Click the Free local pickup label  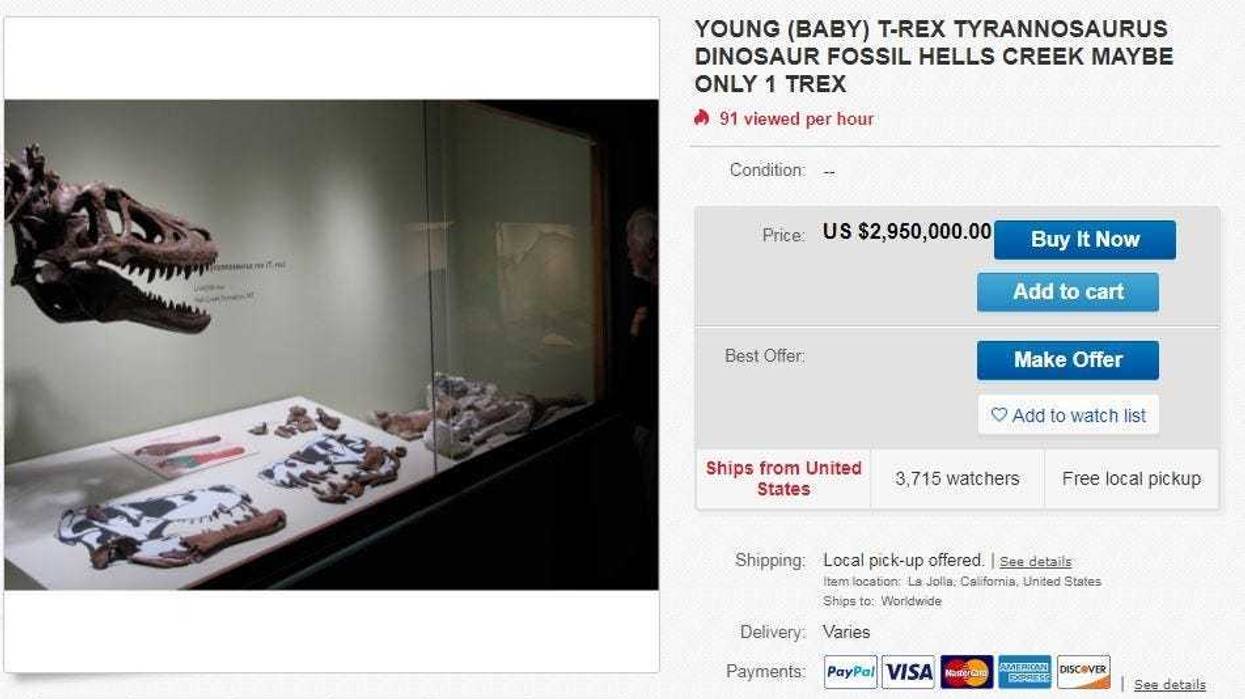[1131, 478]
